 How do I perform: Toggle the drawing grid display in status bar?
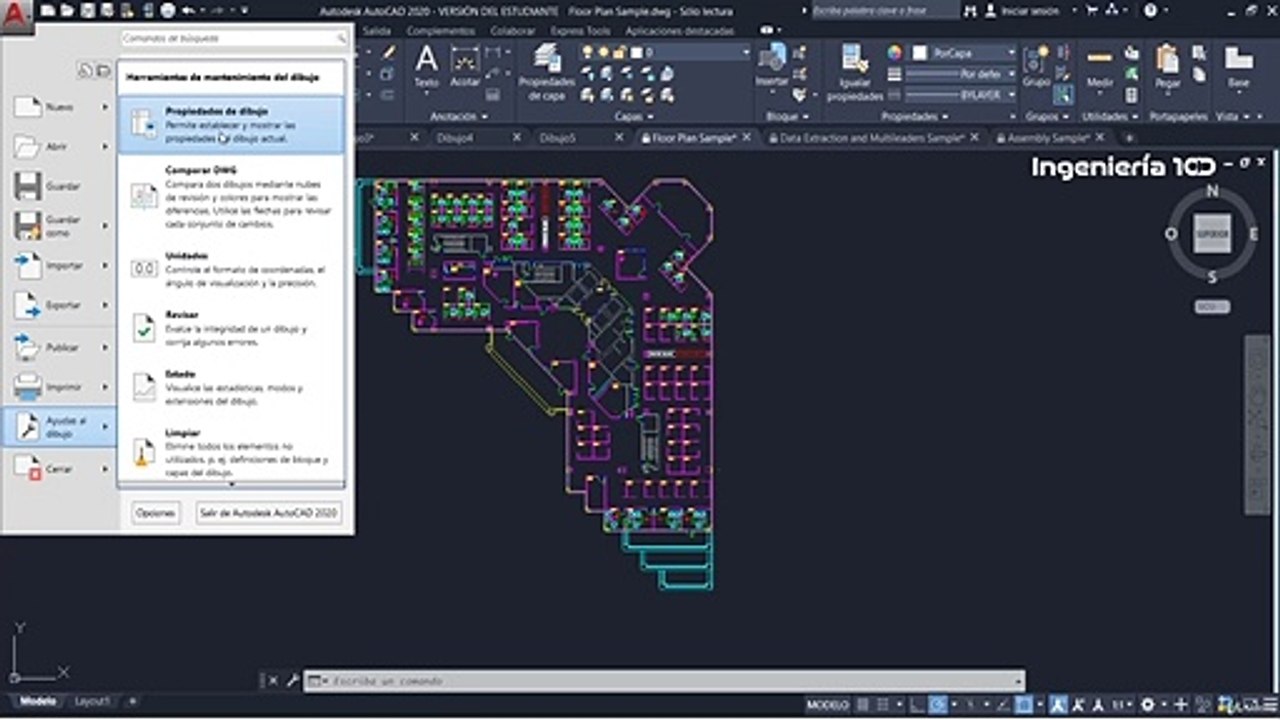coord(865,705)
